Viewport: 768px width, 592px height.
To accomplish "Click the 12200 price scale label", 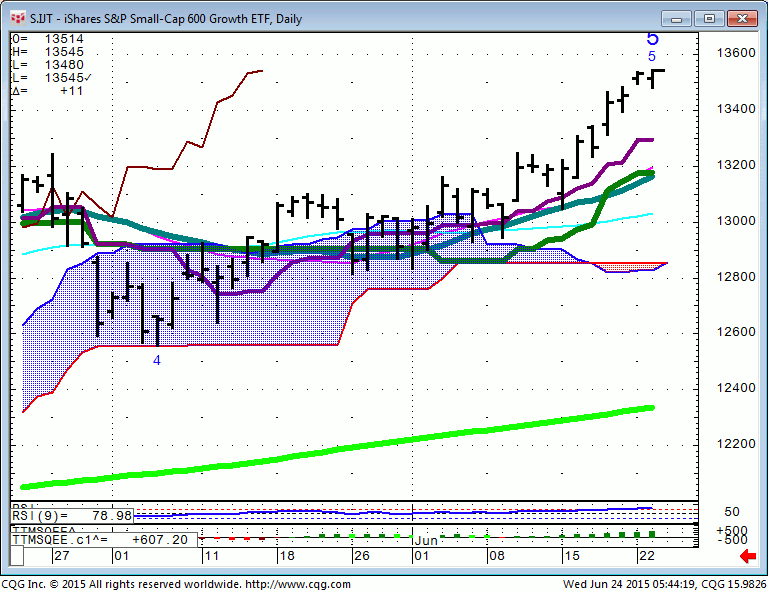I will click(736, 444).
